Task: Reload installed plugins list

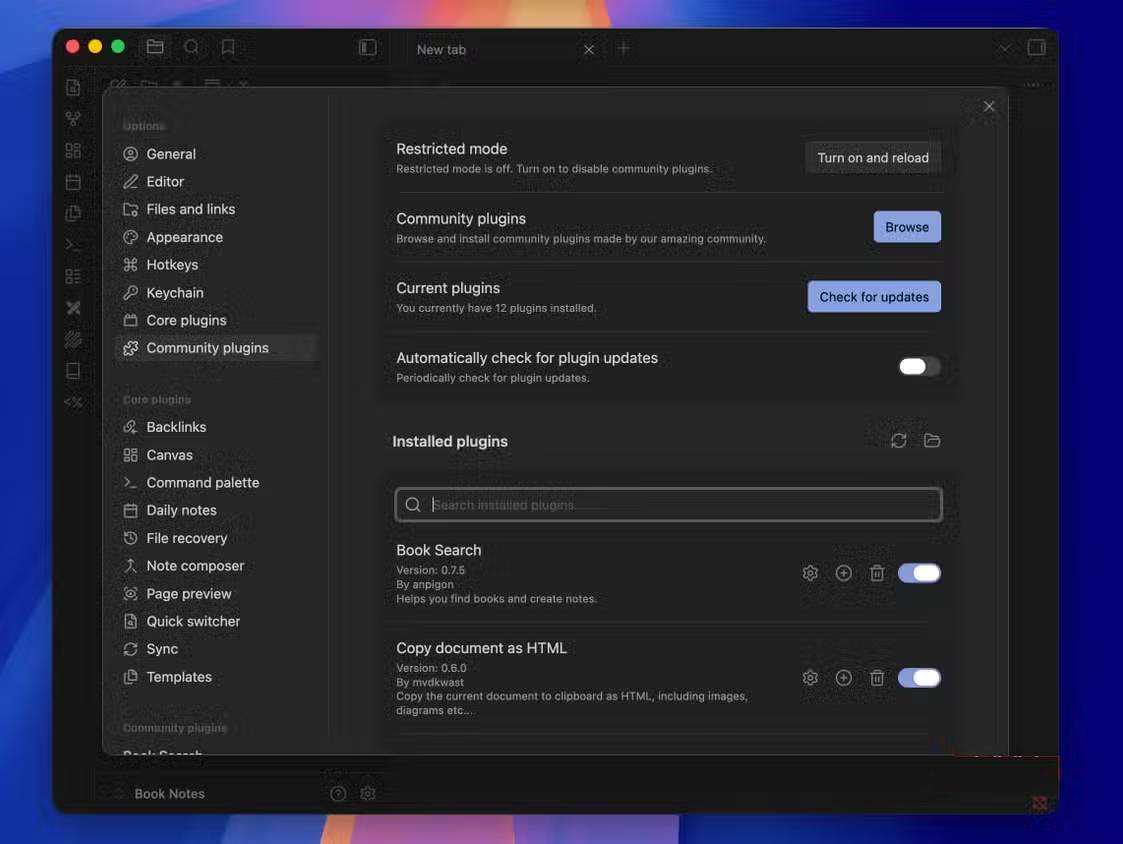Action: (x=899, y=441)
